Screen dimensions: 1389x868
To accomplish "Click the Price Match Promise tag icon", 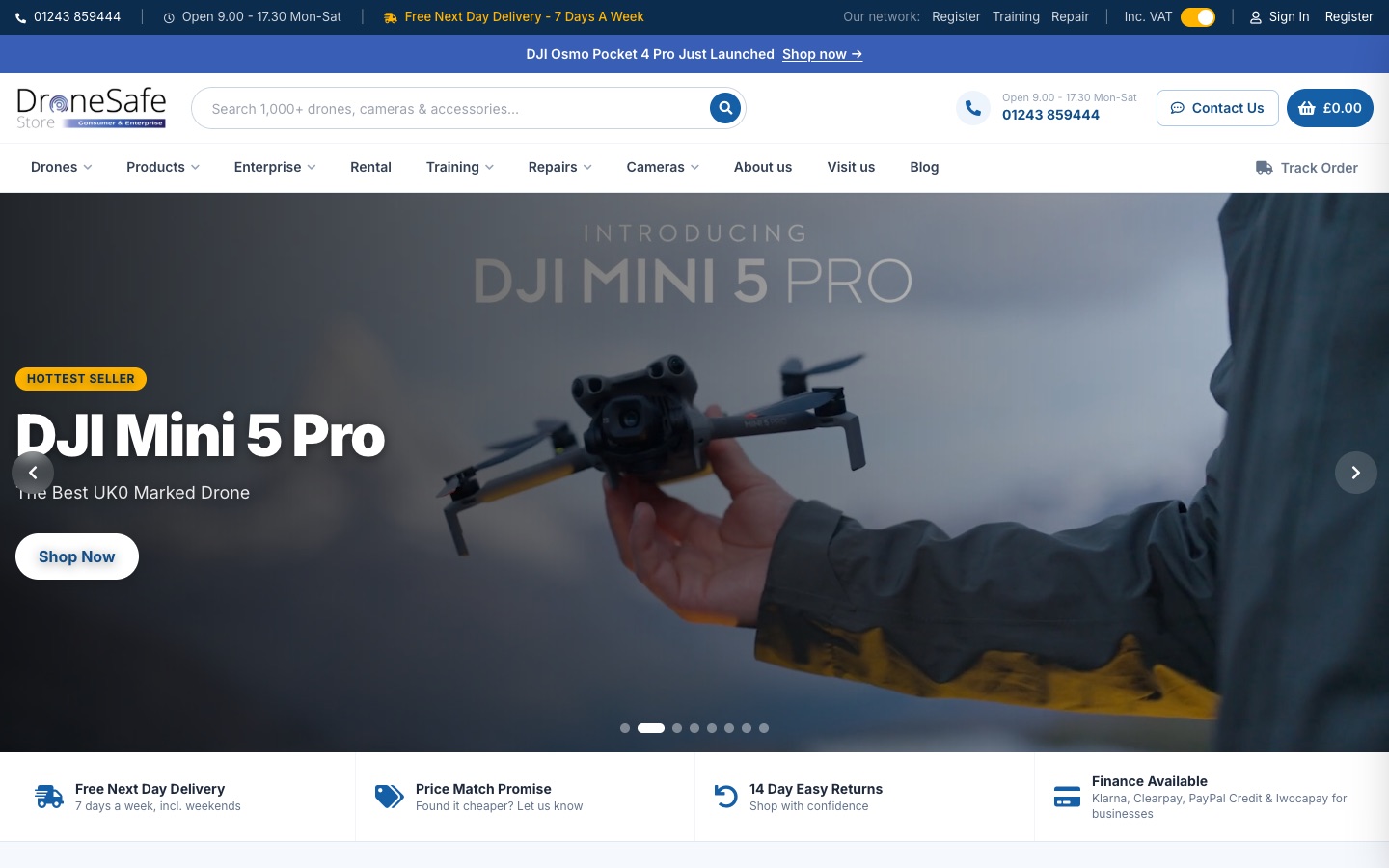I will (x=390, y=797).
